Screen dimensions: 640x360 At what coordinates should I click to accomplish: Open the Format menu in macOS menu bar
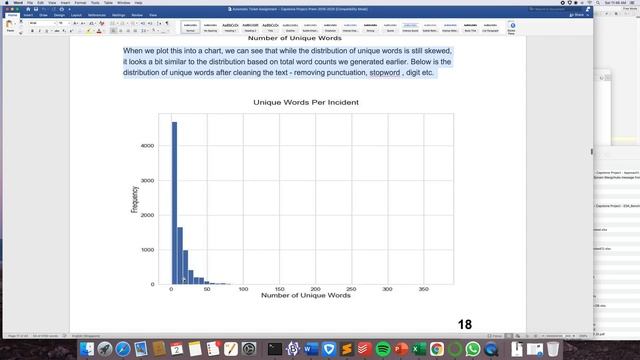80,2
